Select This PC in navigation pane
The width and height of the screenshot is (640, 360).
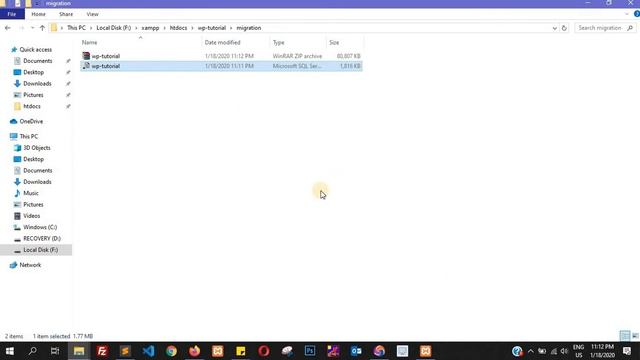(29, 136)
